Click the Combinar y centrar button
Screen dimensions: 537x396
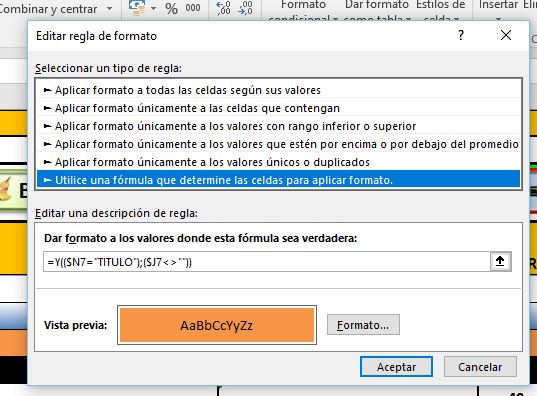(48, 9)
